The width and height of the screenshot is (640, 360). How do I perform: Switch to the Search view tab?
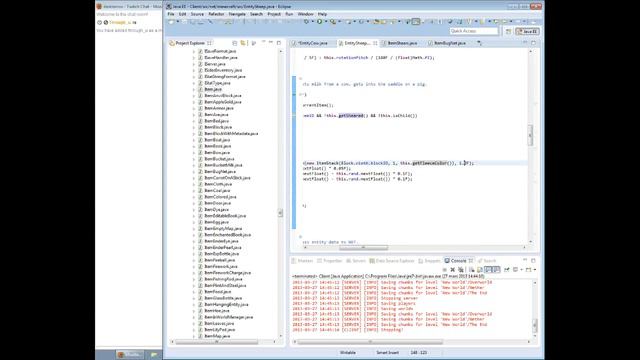click(x=487, y=261)
